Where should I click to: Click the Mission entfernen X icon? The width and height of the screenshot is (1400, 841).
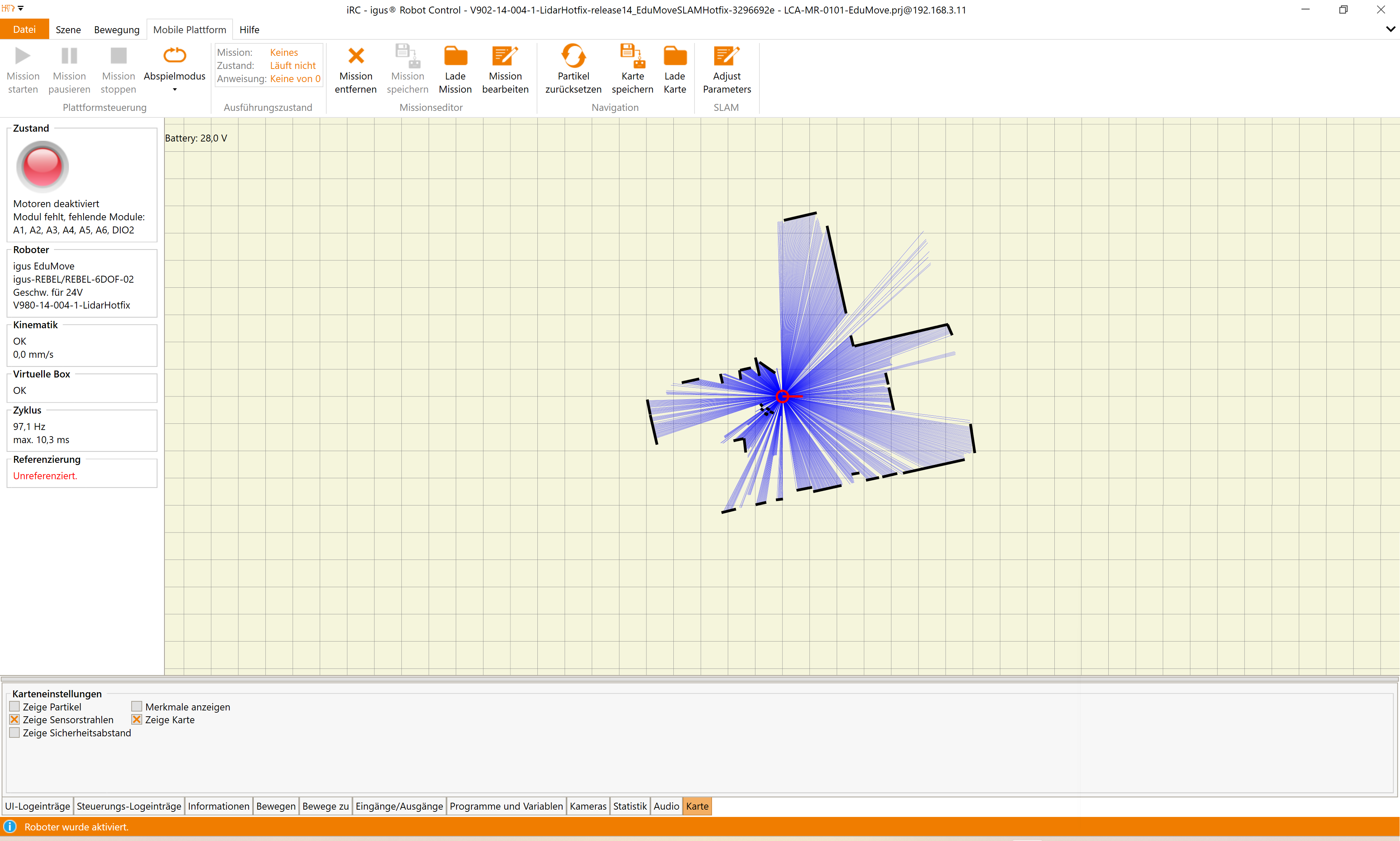pos(356,56)
